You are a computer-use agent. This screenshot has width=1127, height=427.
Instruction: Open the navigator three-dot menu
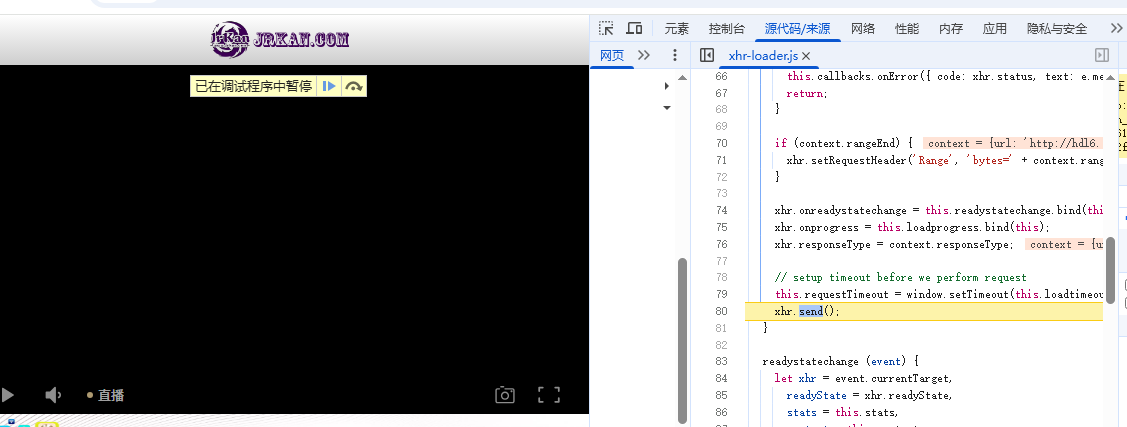click(675, 56)
